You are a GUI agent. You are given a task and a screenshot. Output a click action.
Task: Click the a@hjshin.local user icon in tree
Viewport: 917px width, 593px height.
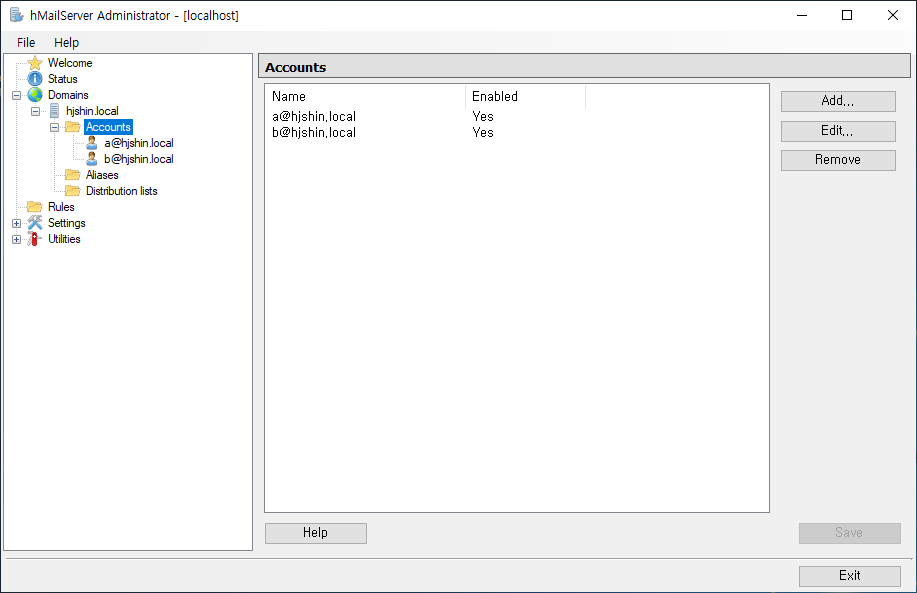92,143
